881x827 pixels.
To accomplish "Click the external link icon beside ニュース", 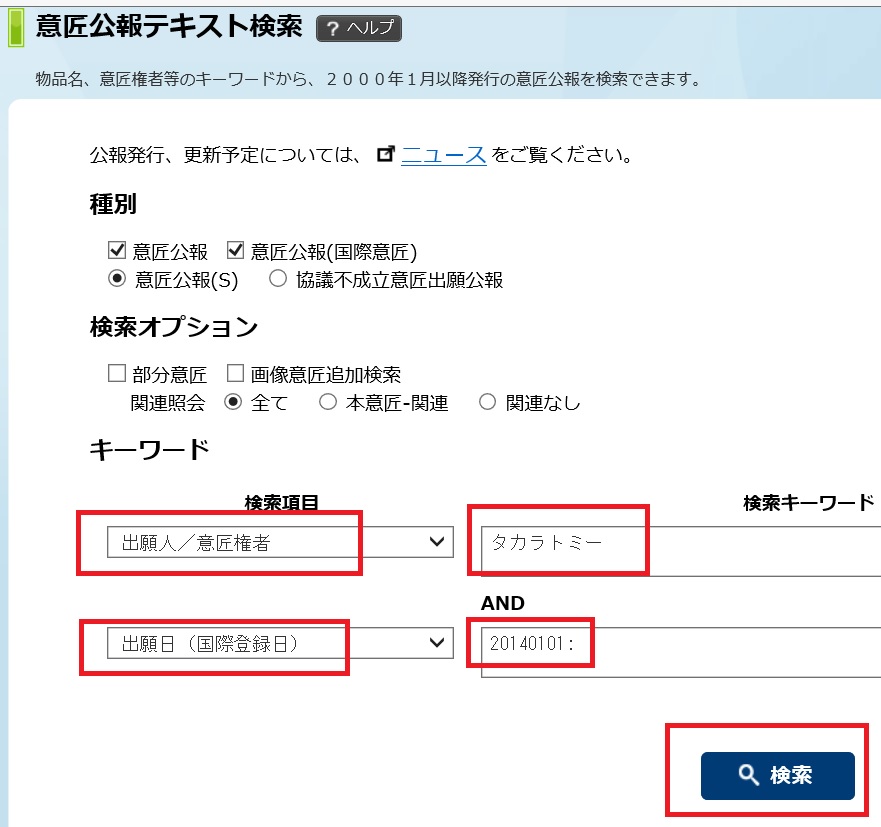I will 385,153.
